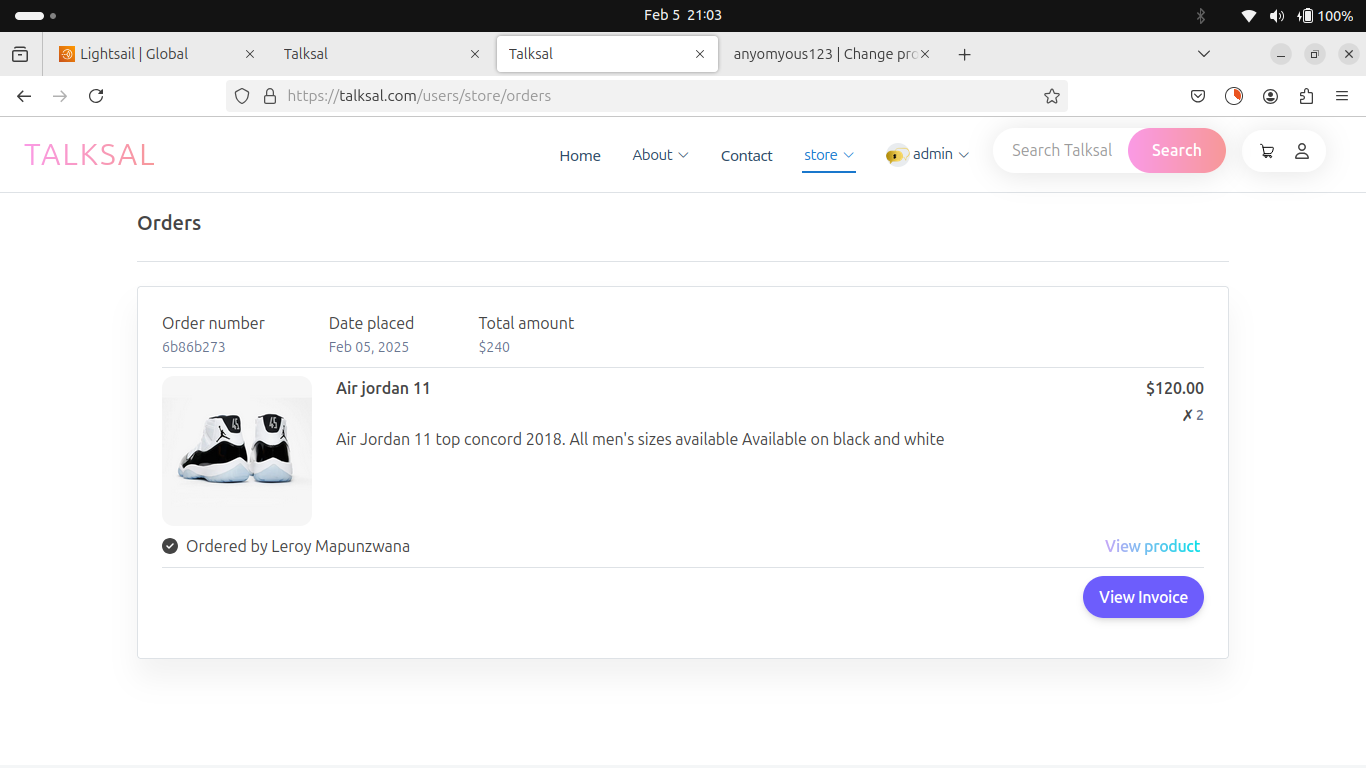Open the tracking protection shield icon
The width and height of the screenshot is (1366, 768).
[x=242, y=96]
